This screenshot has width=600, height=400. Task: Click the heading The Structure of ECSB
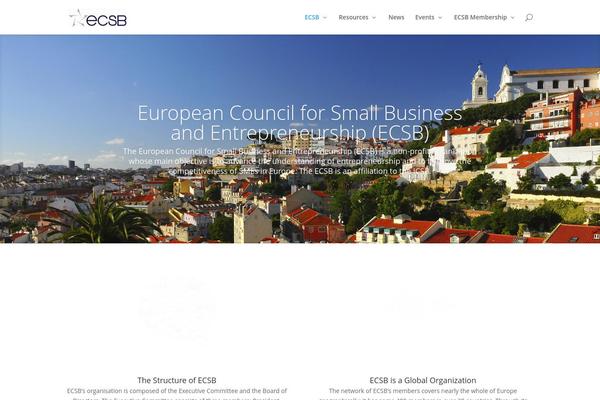(x=177, y=380)
